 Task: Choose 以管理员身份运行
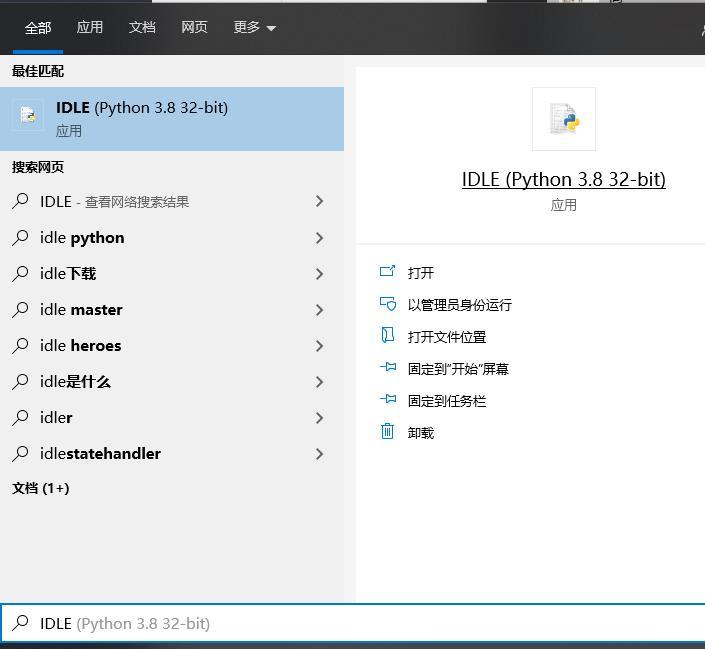click(x=460, y=304)
